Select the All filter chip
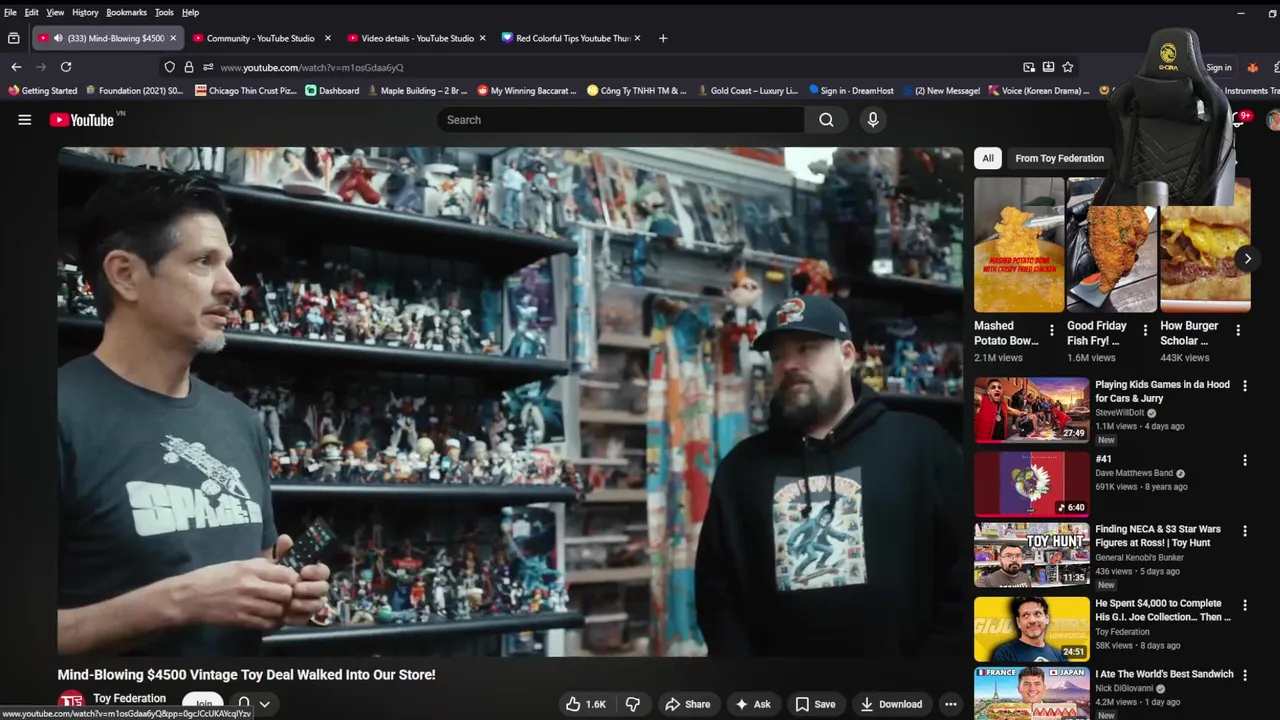Screen dimensions: 1280x720 [988, 158]
